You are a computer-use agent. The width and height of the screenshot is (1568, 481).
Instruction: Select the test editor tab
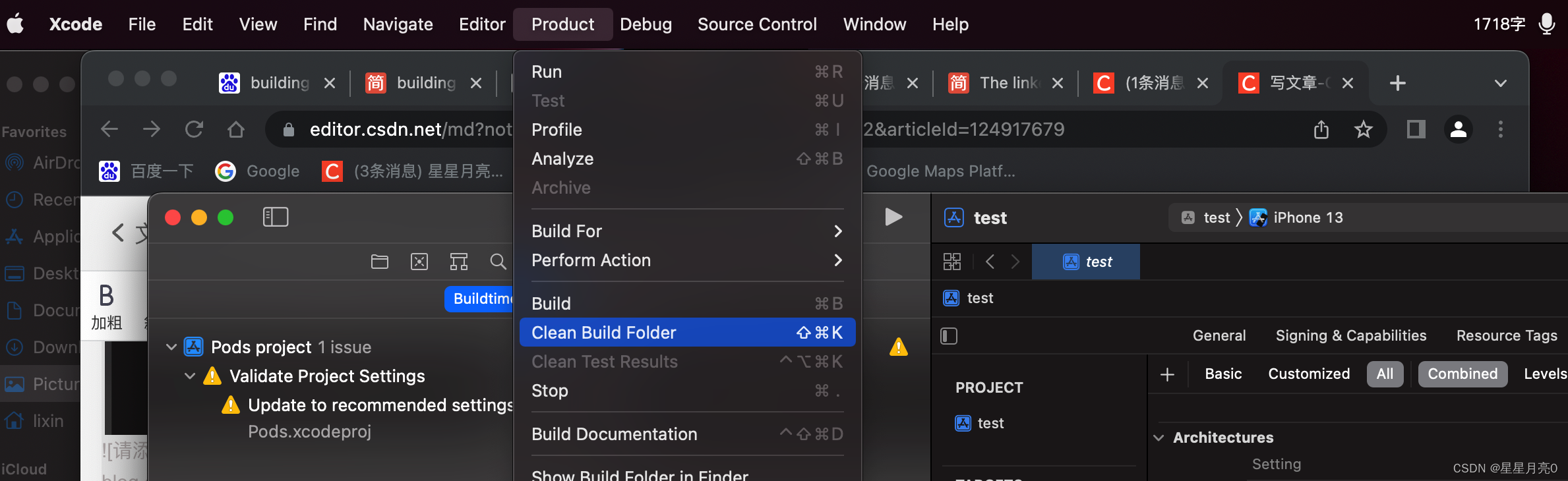point(1086,262)
